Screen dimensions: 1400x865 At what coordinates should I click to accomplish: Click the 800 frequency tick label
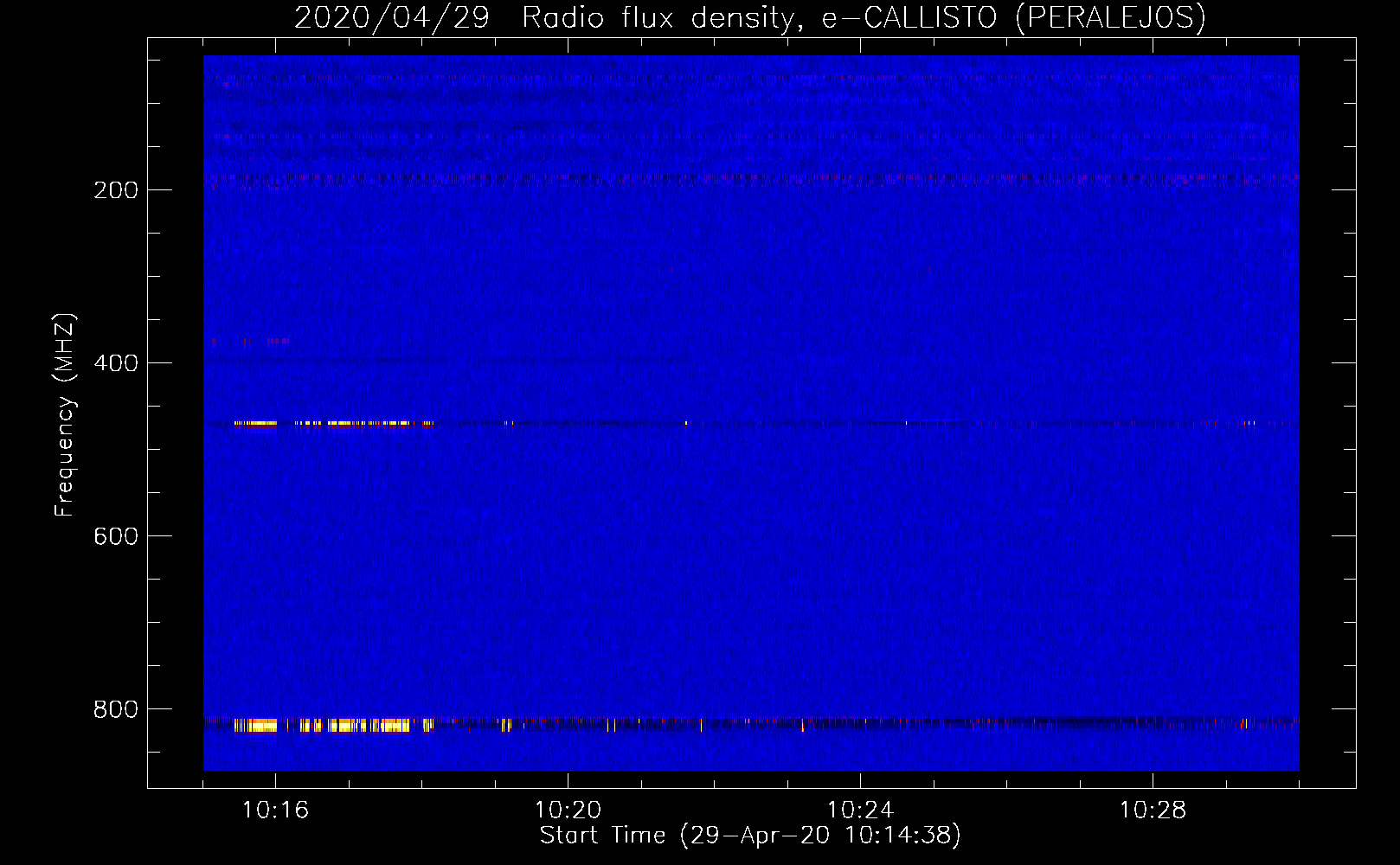[x=116, y=709]
